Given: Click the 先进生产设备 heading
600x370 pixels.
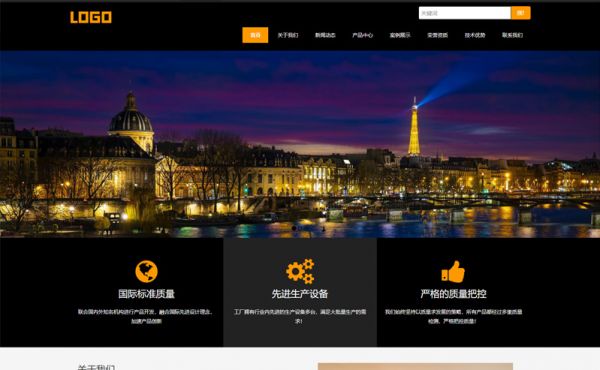Looking at the screenshot, I should [300, 294].
